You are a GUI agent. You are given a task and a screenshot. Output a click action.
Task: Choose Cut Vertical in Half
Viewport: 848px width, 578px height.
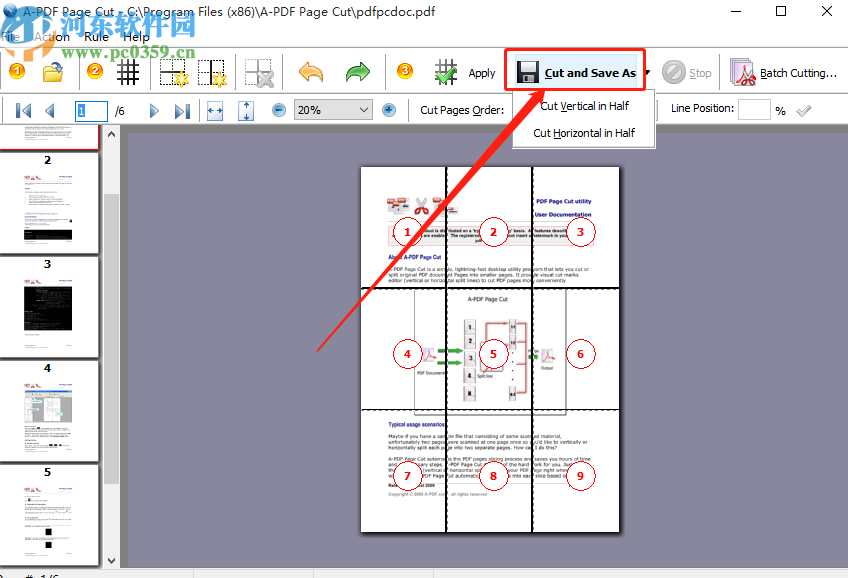click(583, 104)
